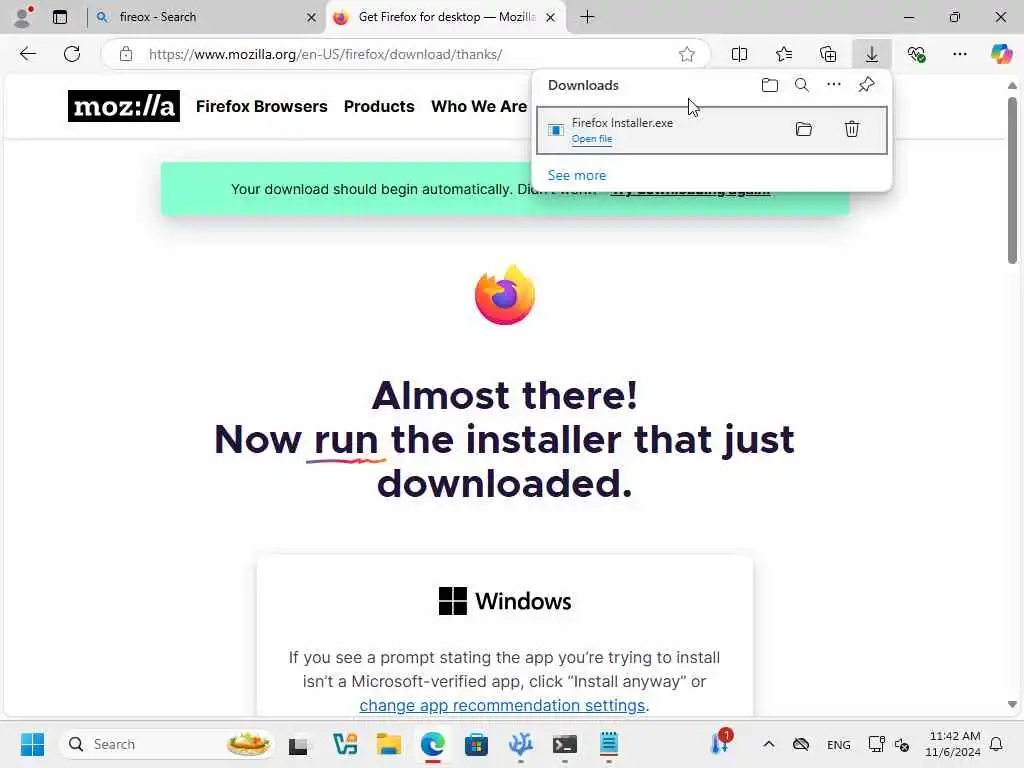Open the notifications bell
The width and height of the screenshot is (1024, 768).
997,744
